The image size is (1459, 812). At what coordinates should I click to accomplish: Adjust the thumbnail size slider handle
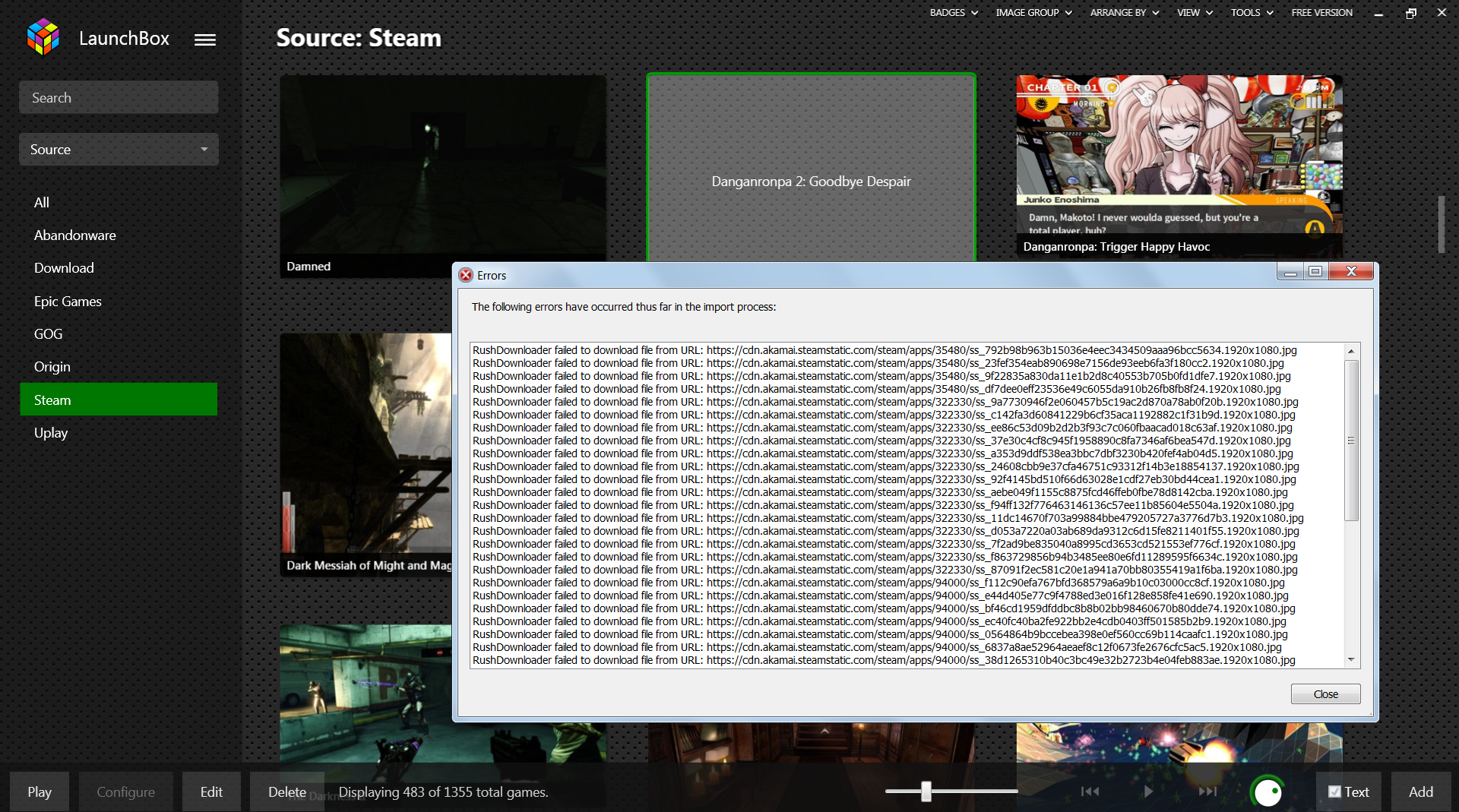point(926,791)
